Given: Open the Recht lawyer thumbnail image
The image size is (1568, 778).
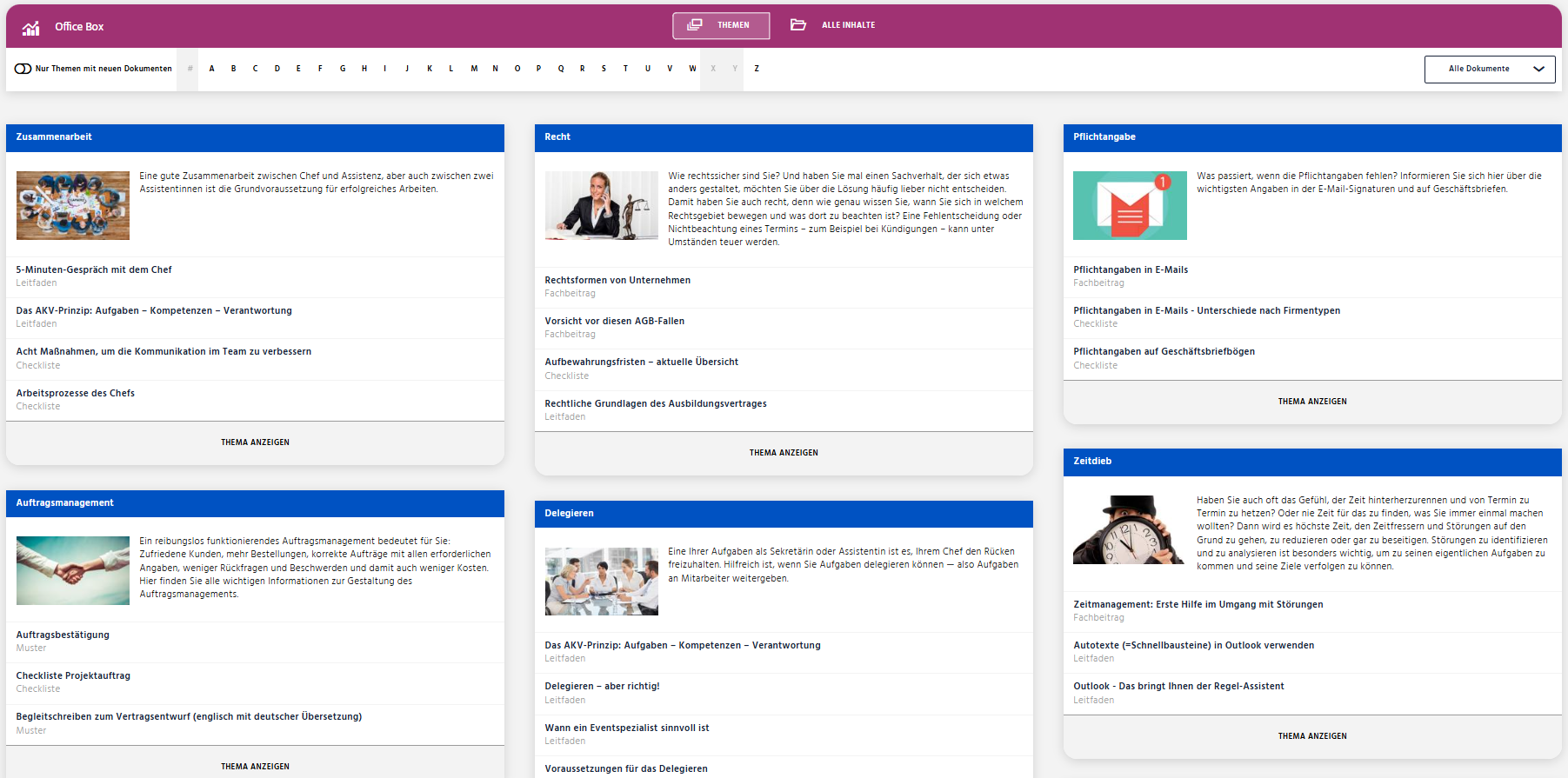Looking at the screenshot, I should click(x=601, y=205).
